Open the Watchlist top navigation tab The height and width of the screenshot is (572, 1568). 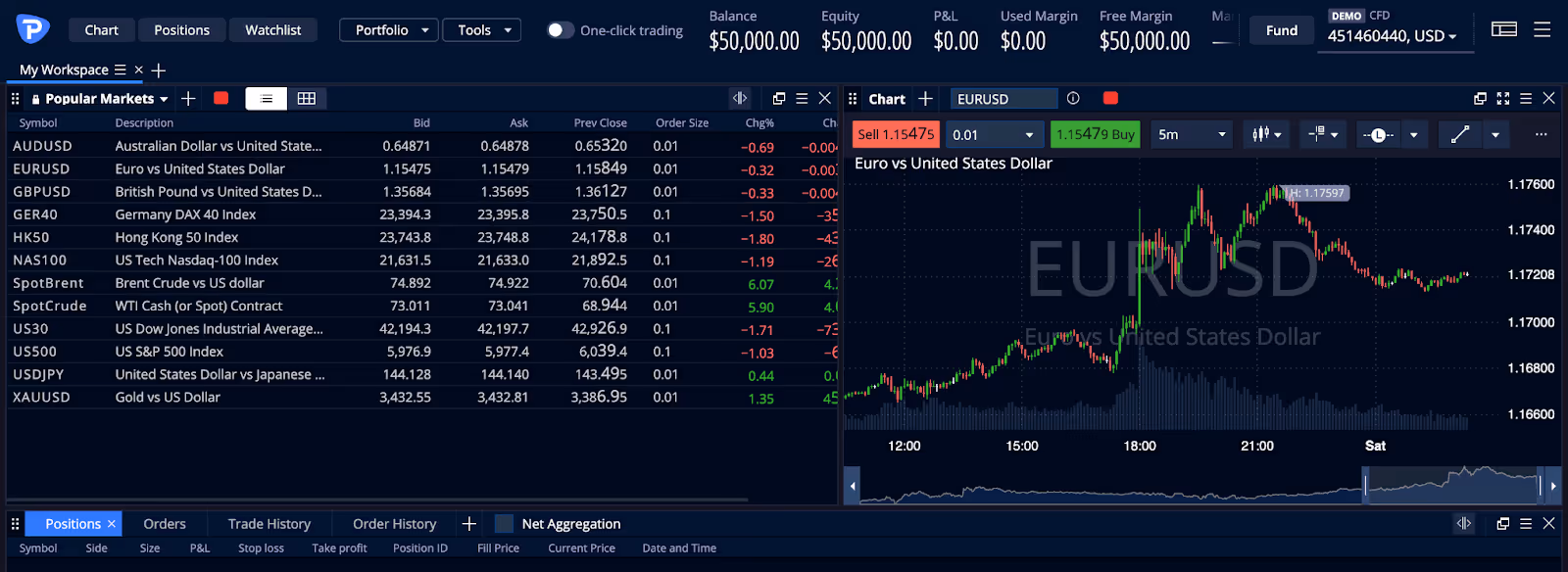pos(273,30)
